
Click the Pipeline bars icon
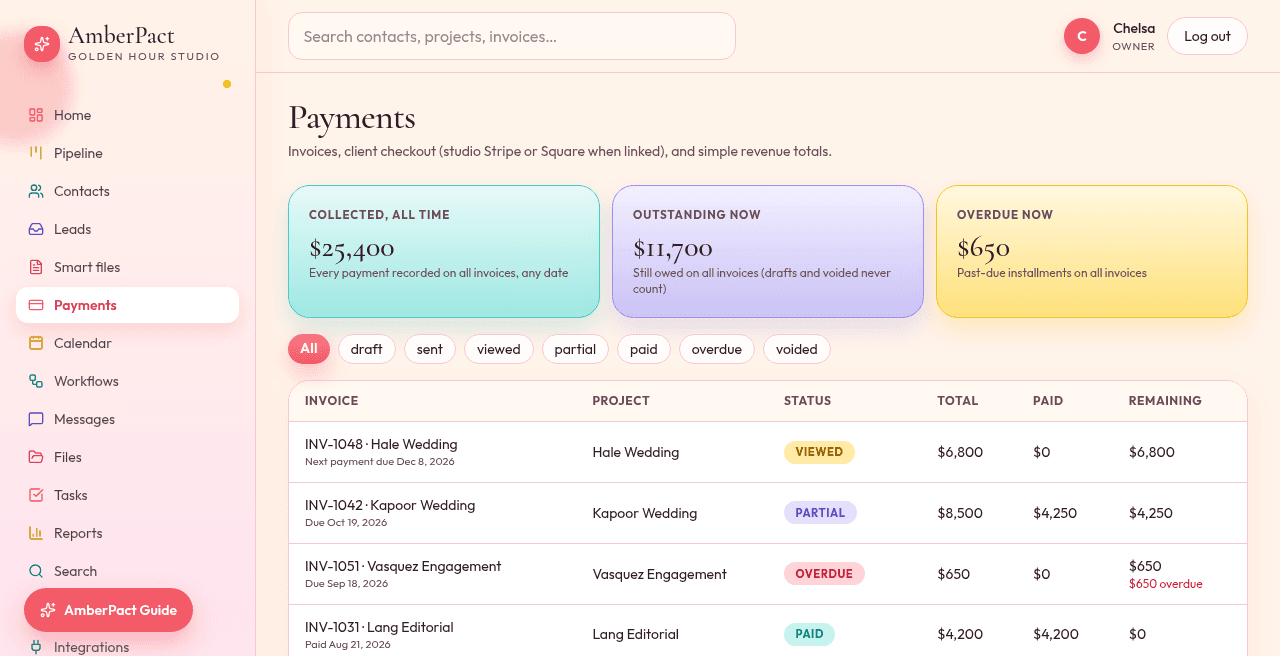coord(36,153)
